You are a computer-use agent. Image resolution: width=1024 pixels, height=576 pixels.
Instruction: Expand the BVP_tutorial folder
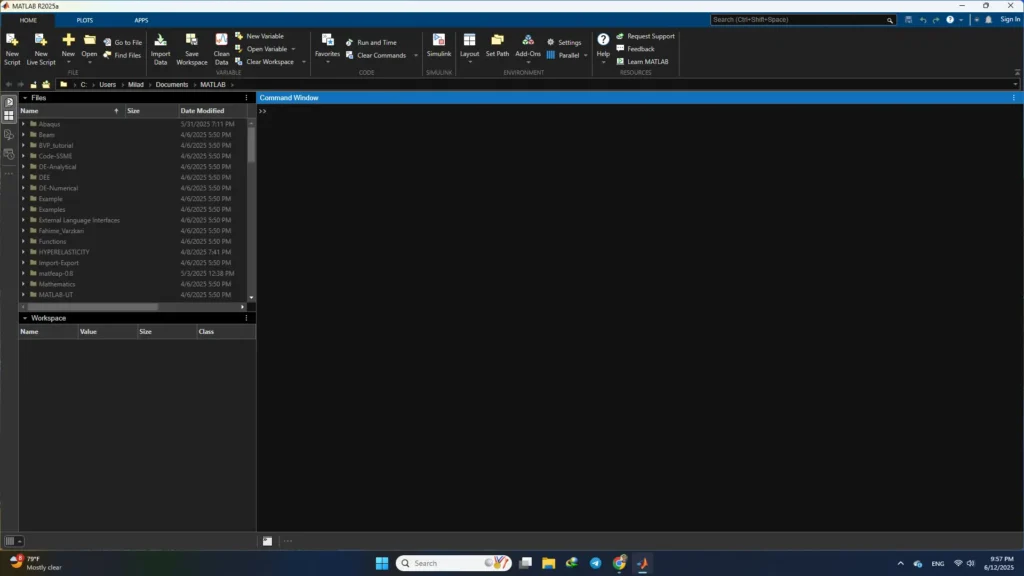tap(24, 145)
